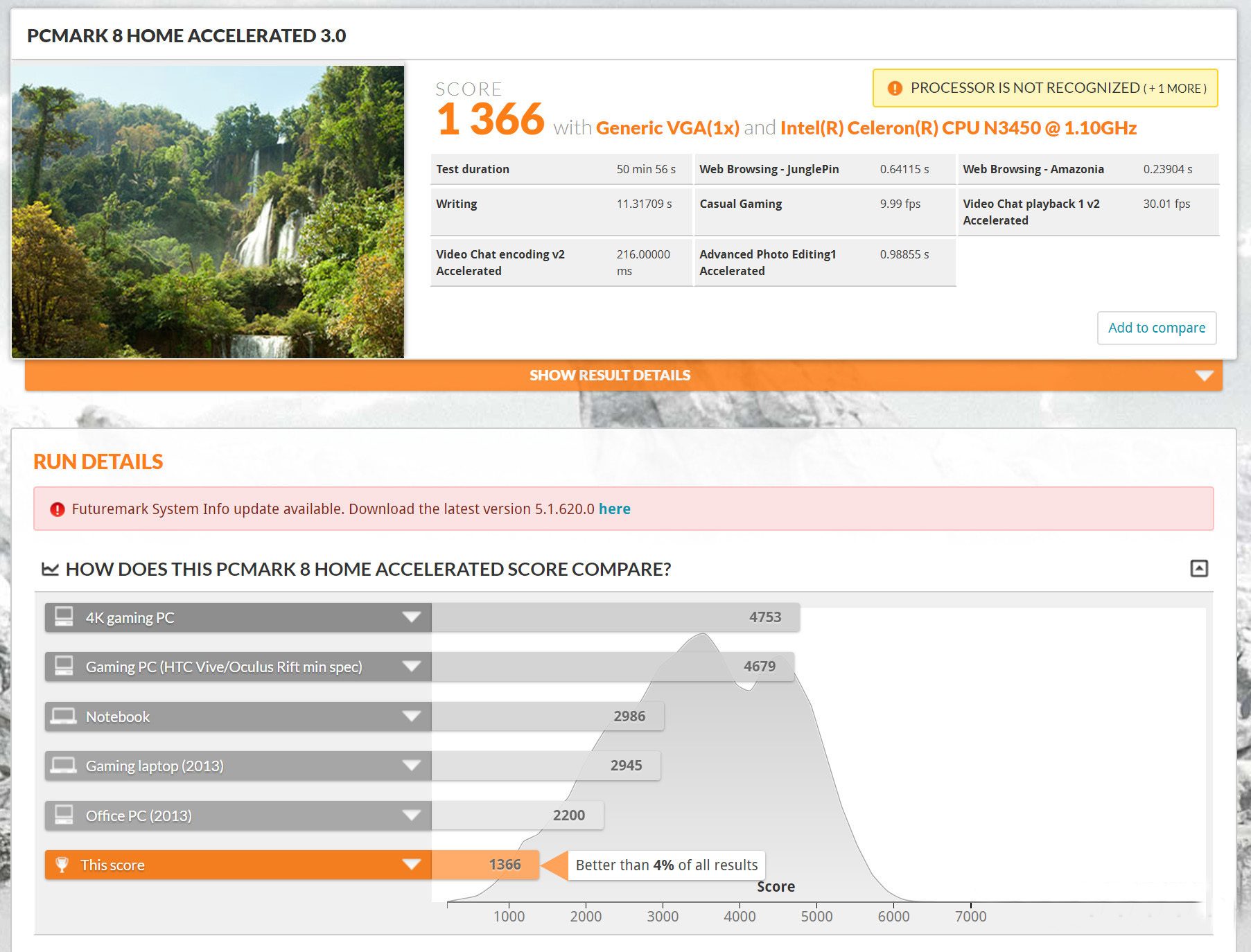The height and width of the screenshot is (952, 1251).
Task: Click the 1 366 overall score value
Action: (x=491, y=118)
